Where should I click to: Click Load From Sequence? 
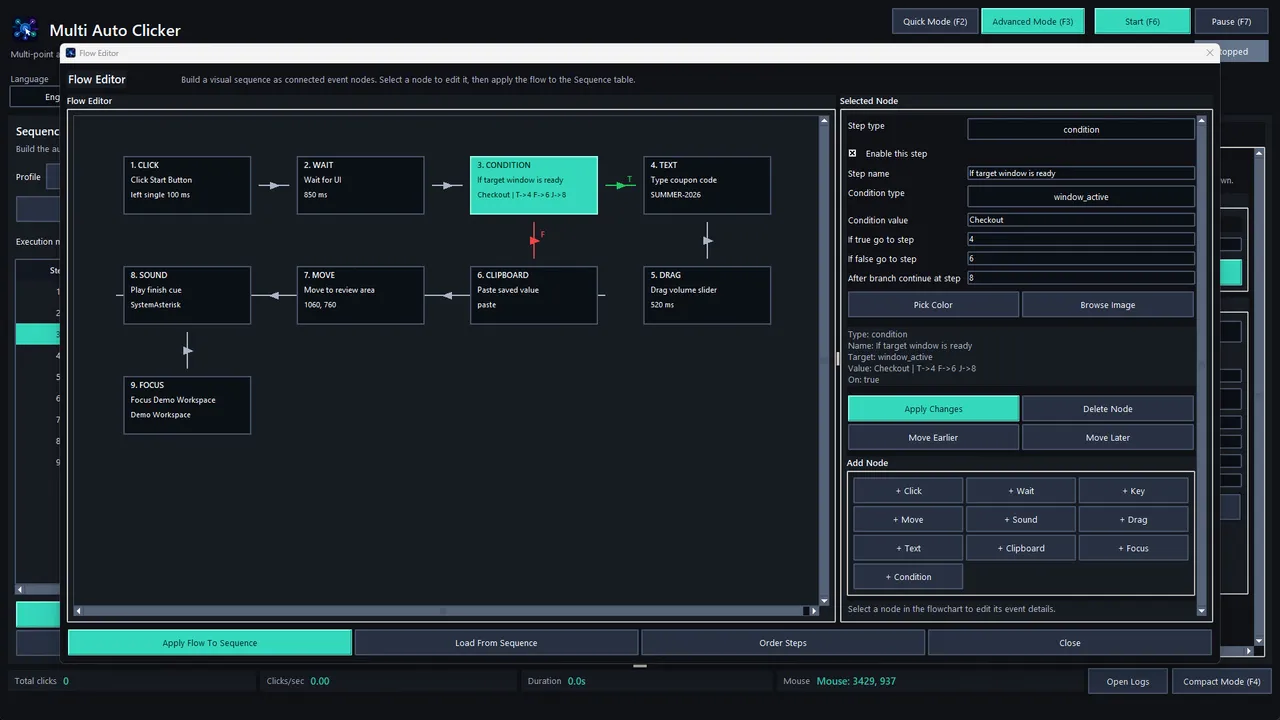coord(496,643)
